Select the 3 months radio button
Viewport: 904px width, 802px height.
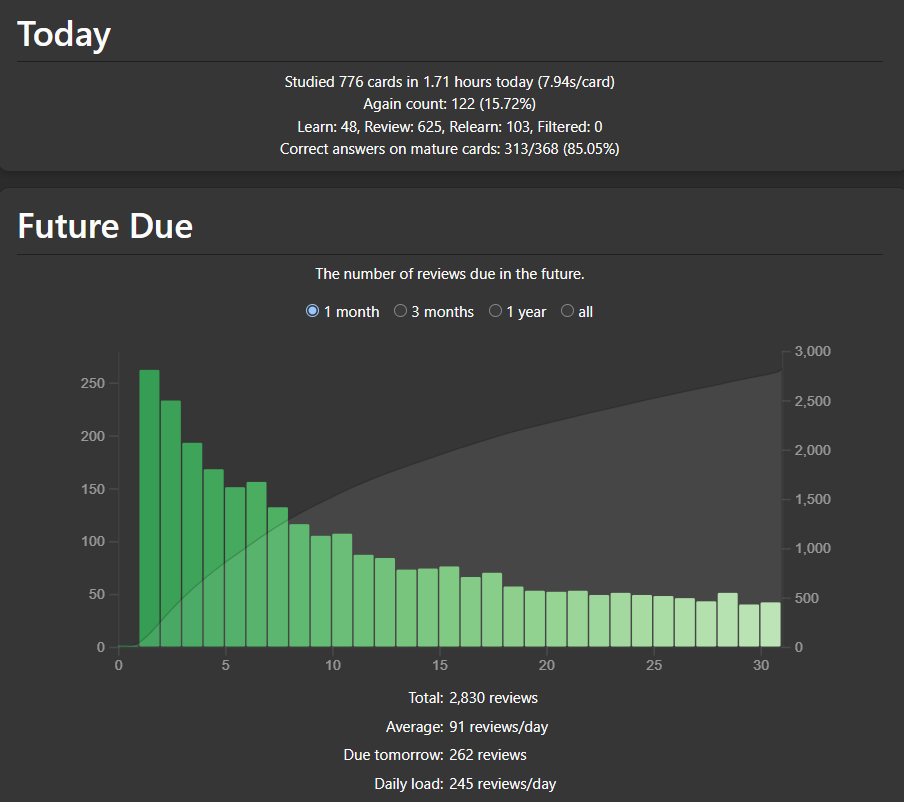point(400,311)
